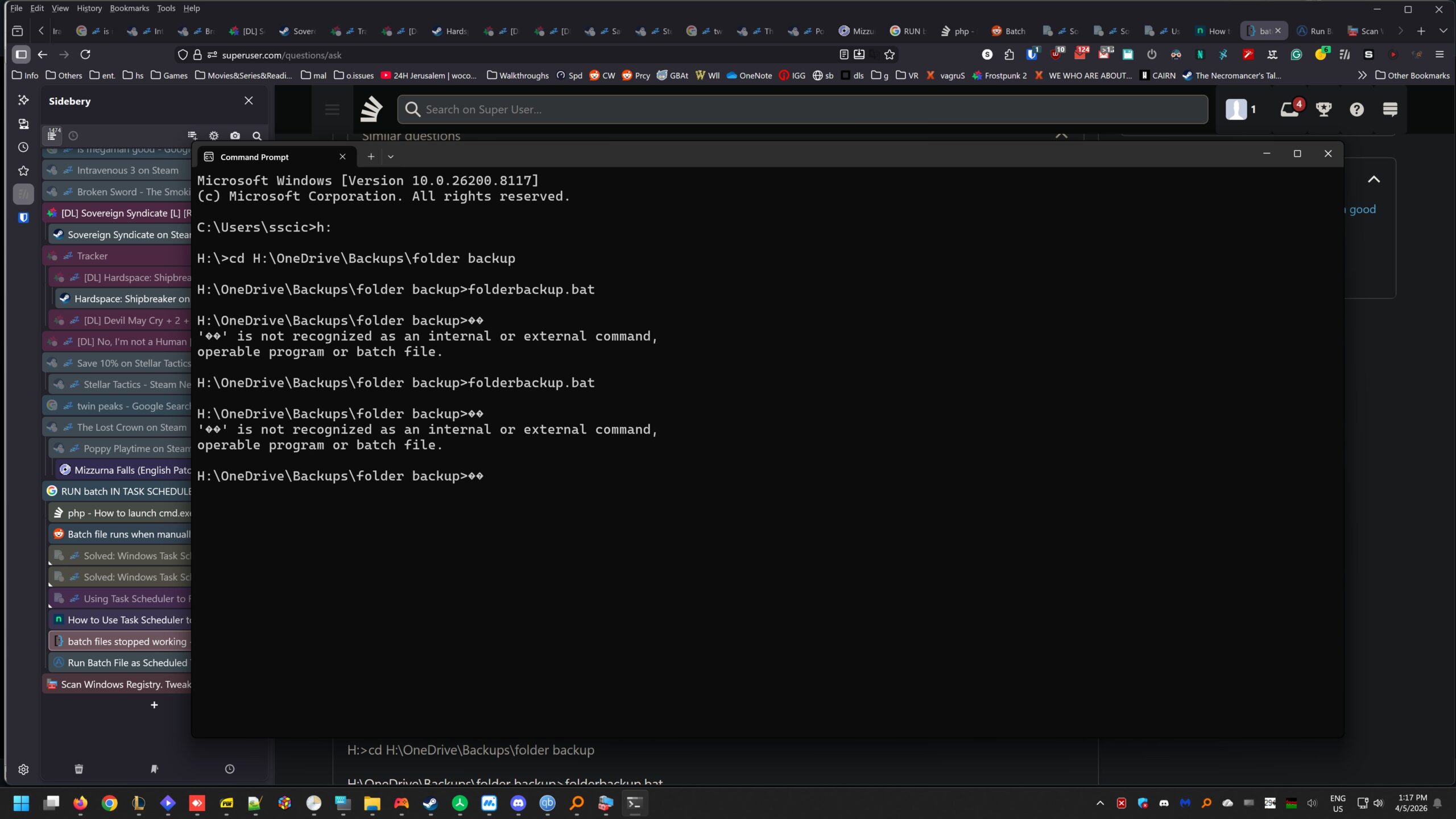Show more bookmarks overflow chevron

[1362, 75]
